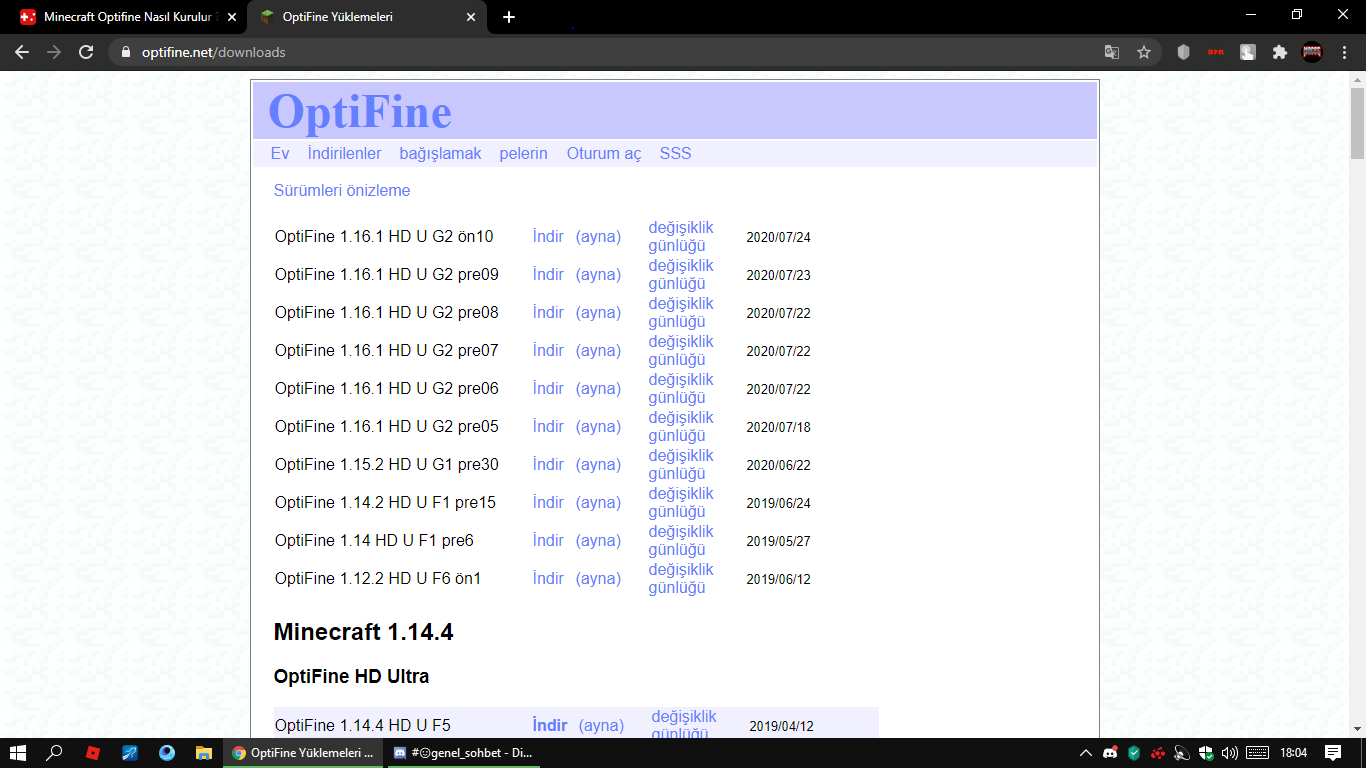The height and width of the screenshot is (768, 1366).
Task: Click the date 2020/07/24
Action: coord(778,238)
